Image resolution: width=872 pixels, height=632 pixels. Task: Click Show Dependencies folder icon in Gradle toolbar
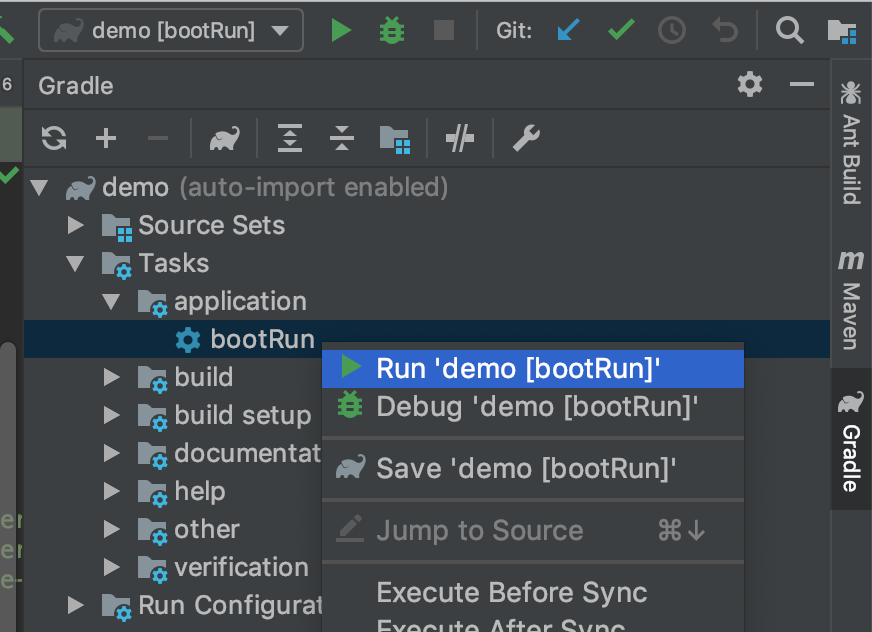point(395,139)
